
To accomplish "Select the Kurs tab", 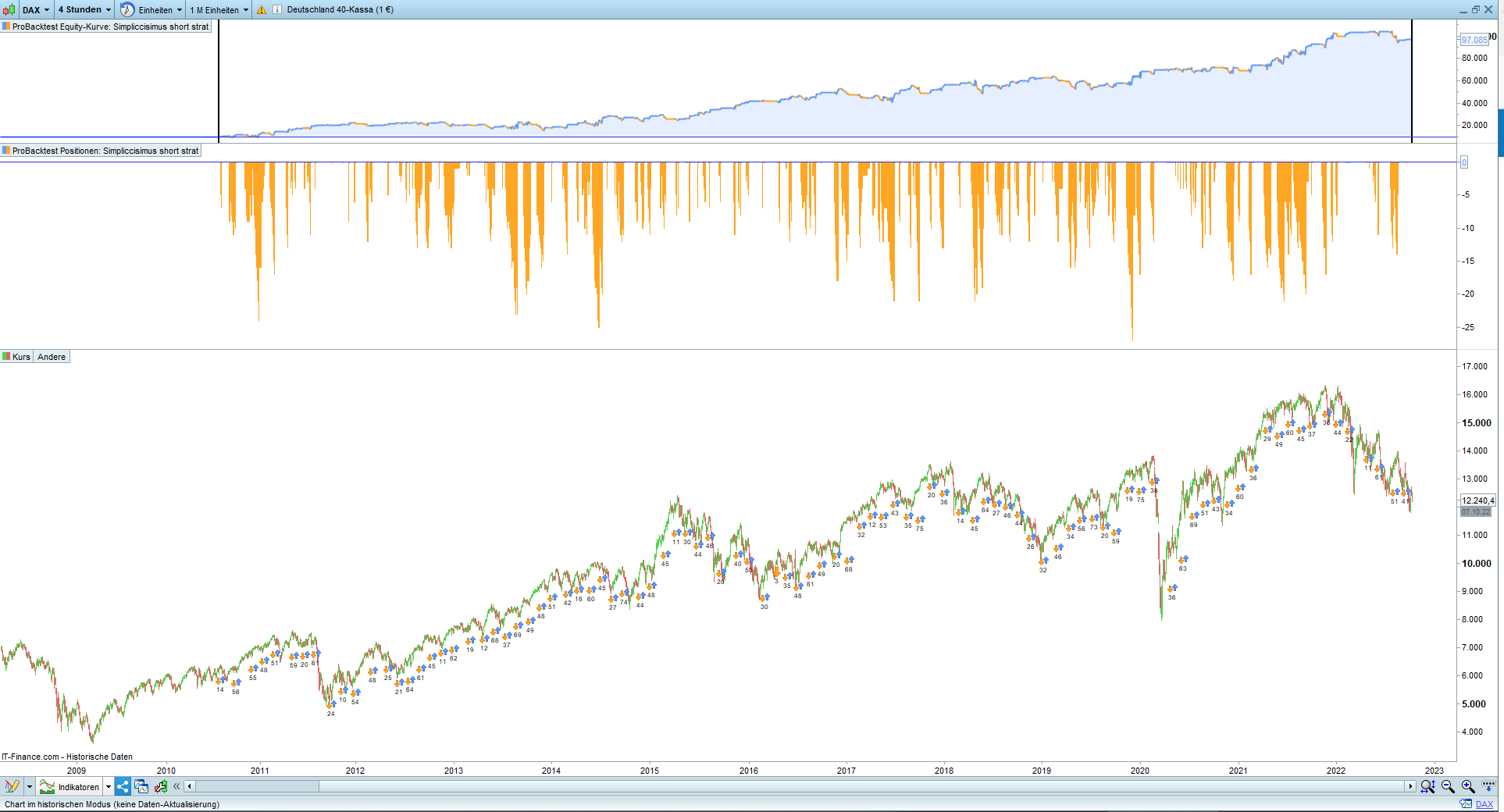I will tap(17, 357).
